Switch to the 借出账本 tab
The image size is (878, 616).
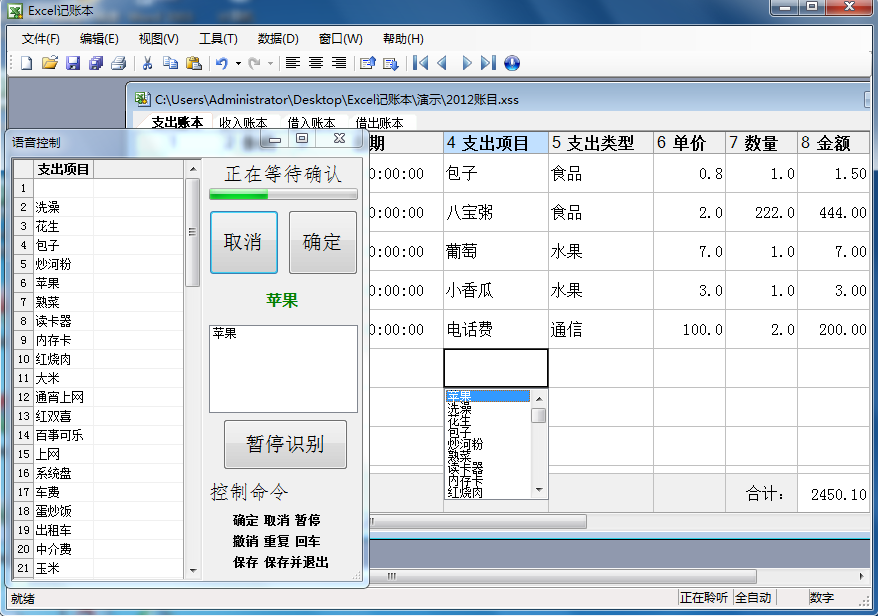pos(380,122)
